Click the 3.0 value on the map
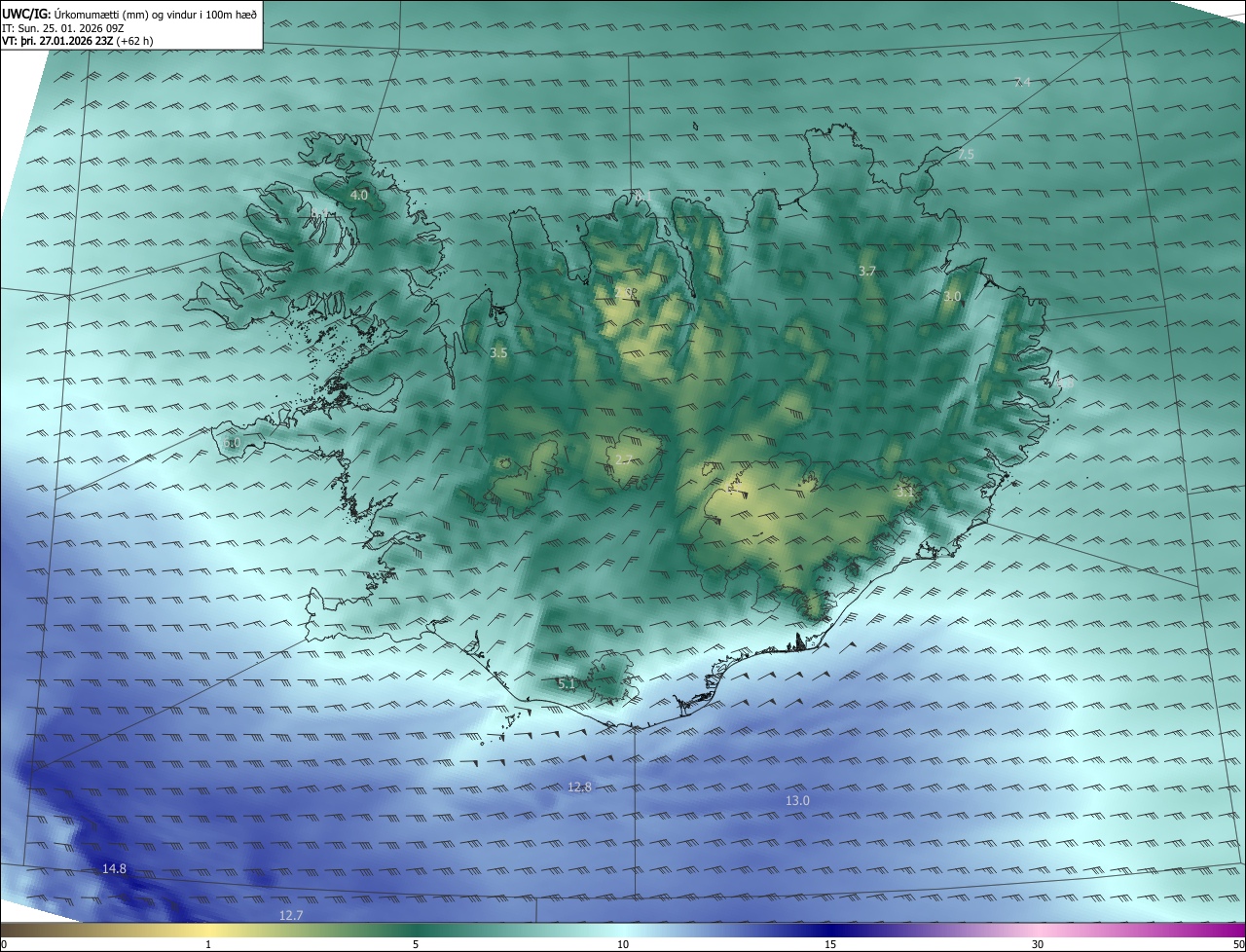This screenshot has height=952, width=1246. [952, 296]
